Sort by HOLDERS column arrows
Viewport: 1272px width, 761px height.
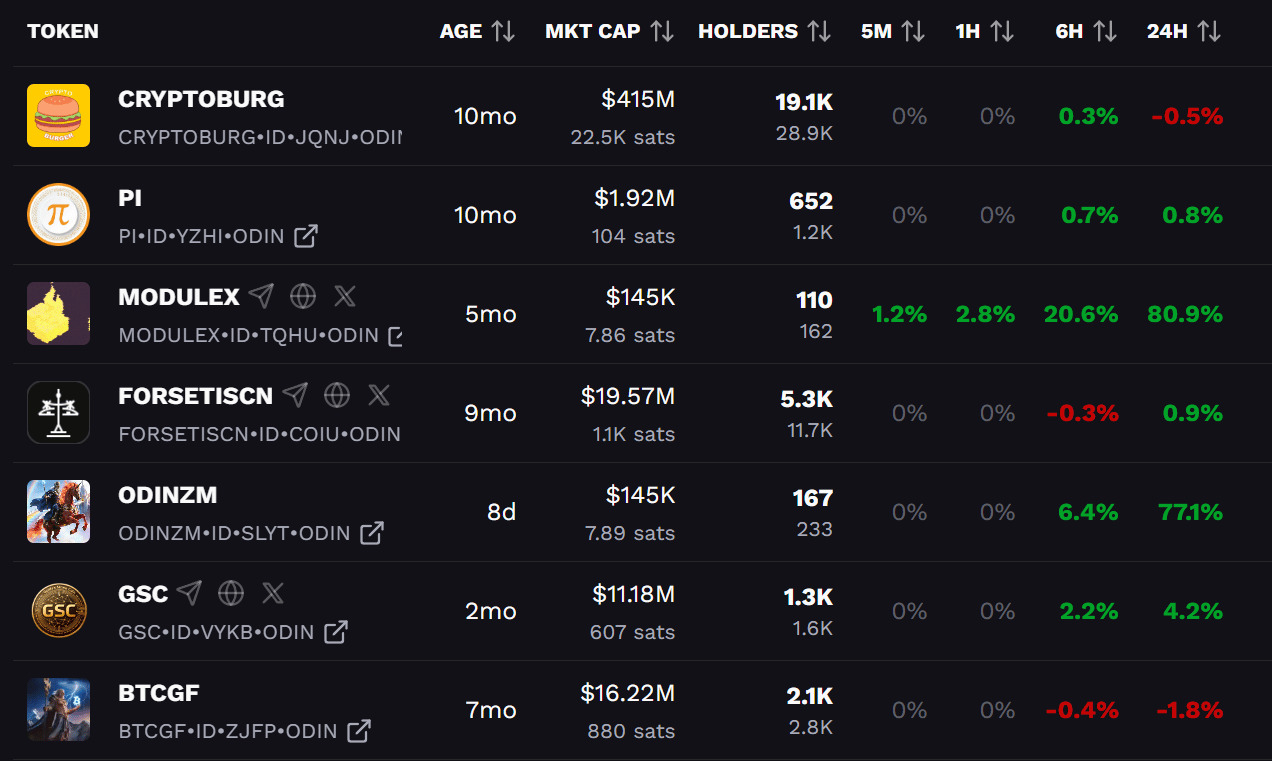[819, 31]
